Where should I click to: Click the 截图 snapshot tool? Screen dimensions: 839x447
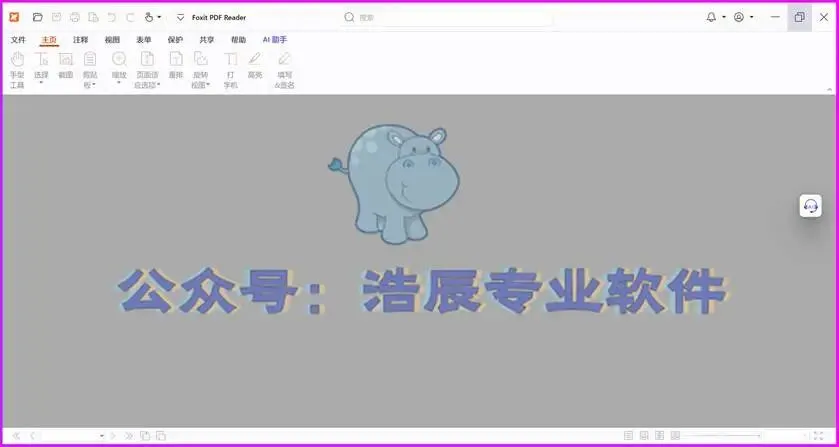66,65
